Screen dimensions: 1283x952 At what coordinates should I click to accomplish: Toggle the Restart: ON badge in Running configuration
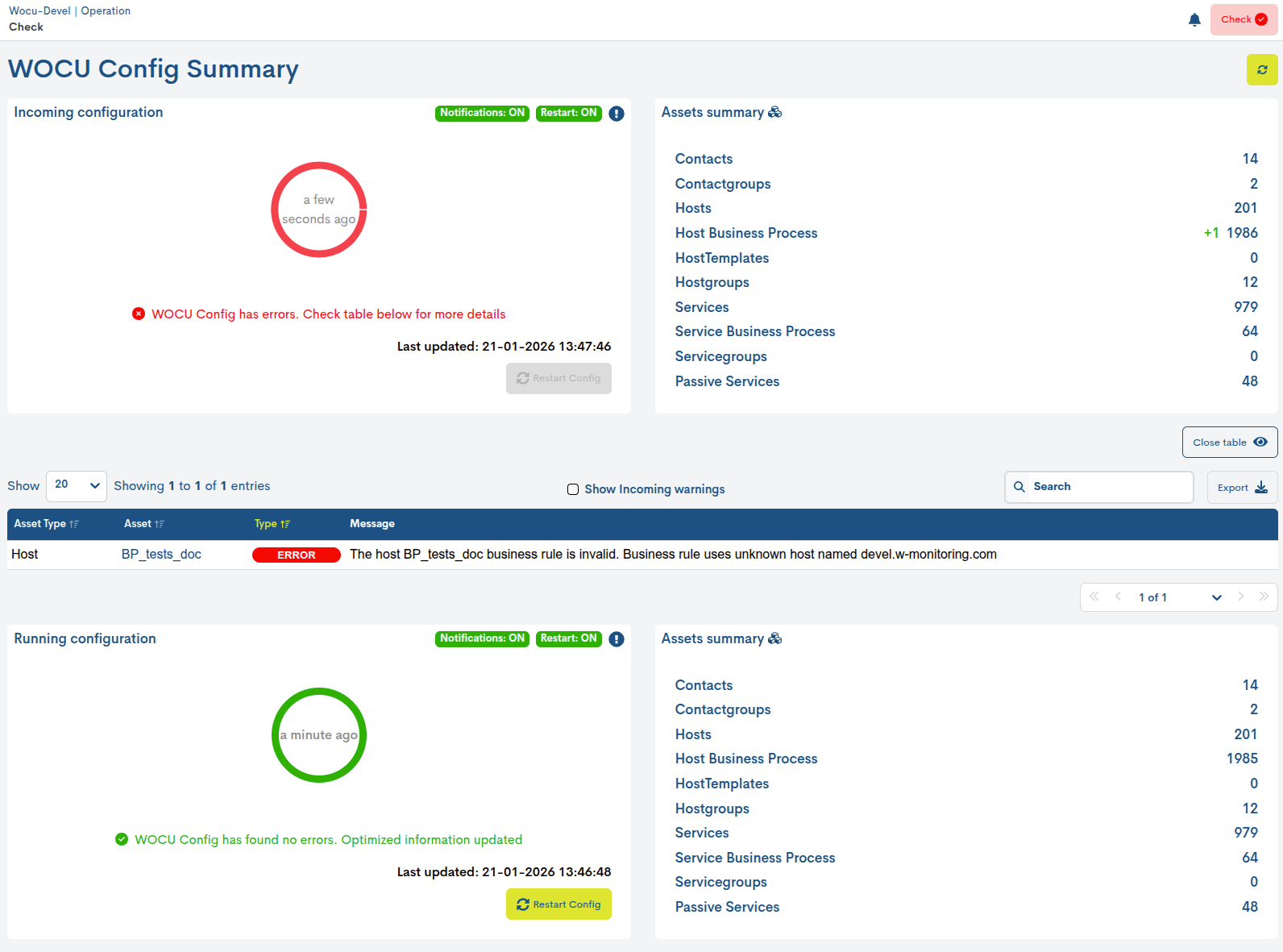[x=568, y=638]
